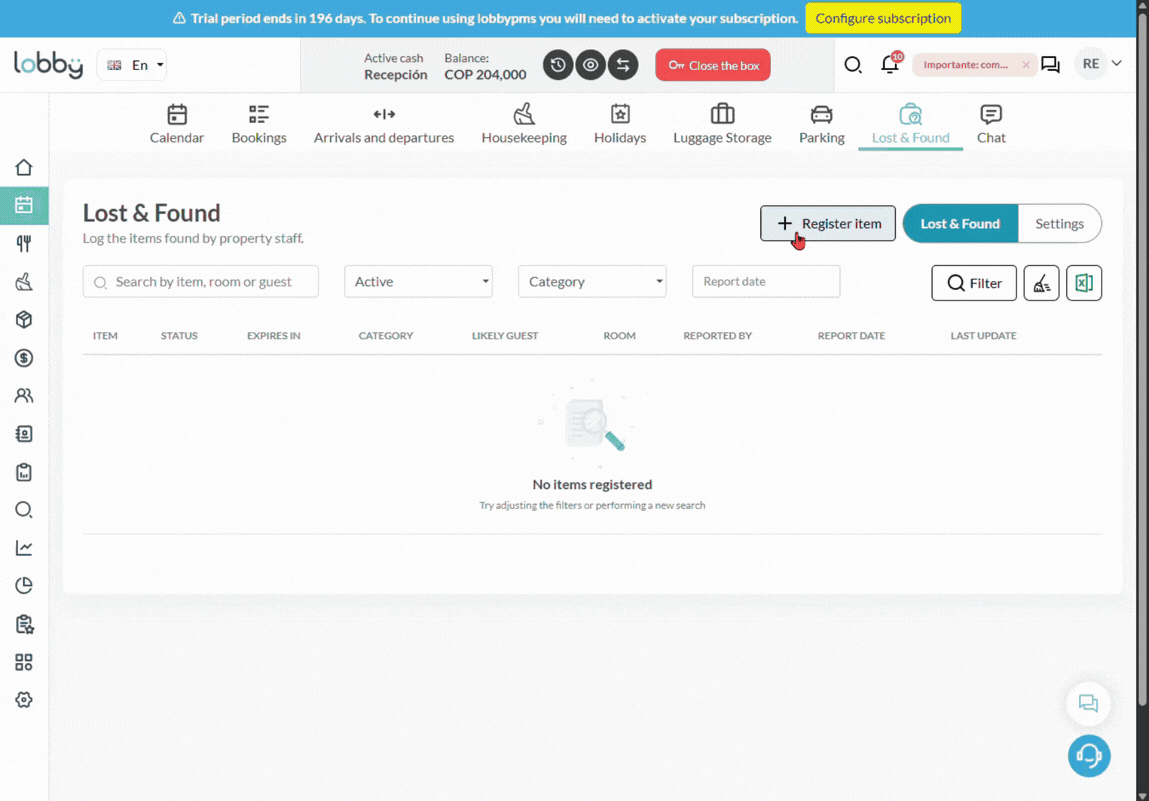Click Configure subscription button

pyautogui.click(x=883, y=18)
